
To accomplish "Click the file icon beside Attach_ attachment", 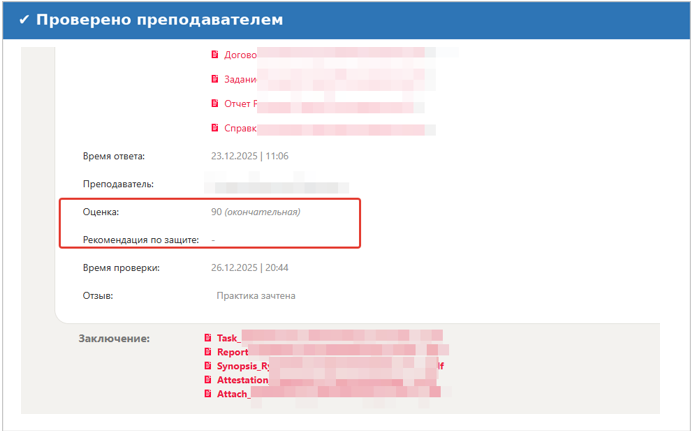I will [x=208, y=394].
